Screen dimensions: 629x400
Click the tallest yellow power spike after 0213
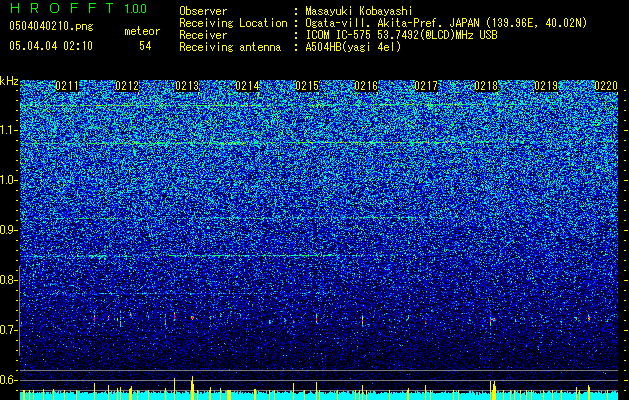point(193,388)
